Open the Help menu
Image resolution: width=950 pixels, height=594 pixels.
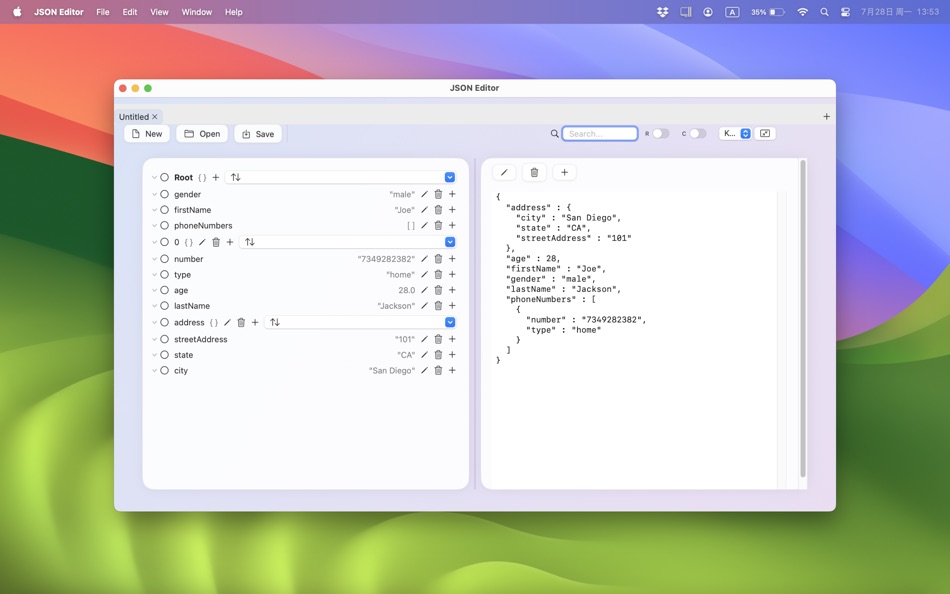233,12
